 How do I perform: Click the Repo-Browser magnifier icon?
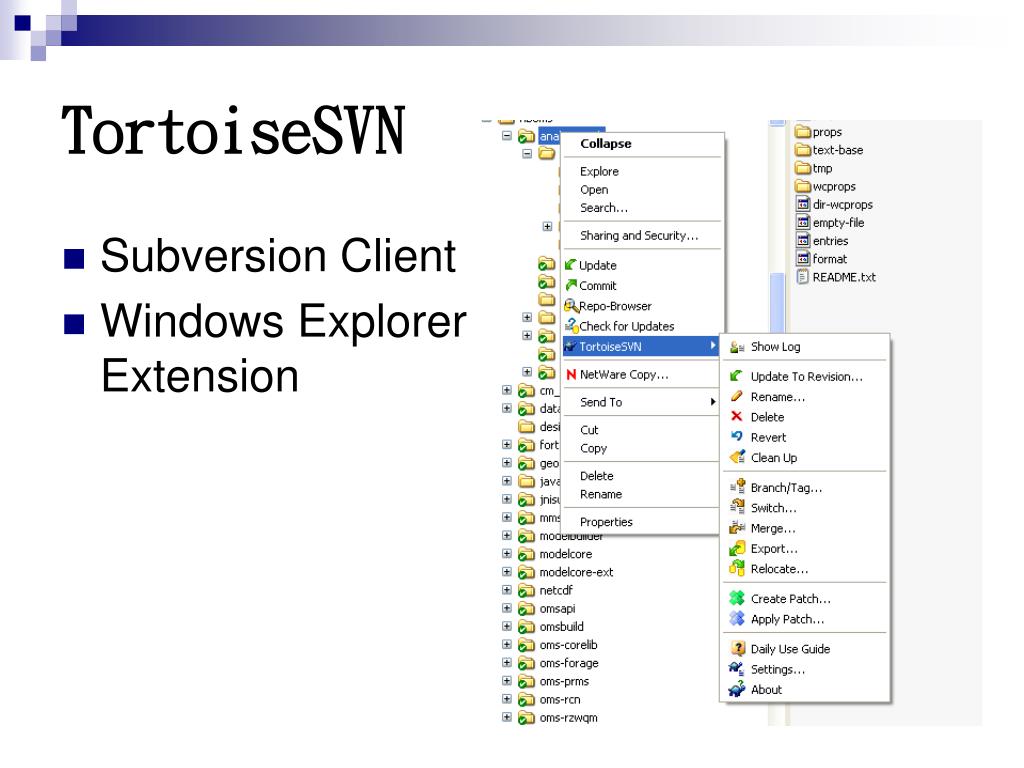tap(571, 306)
